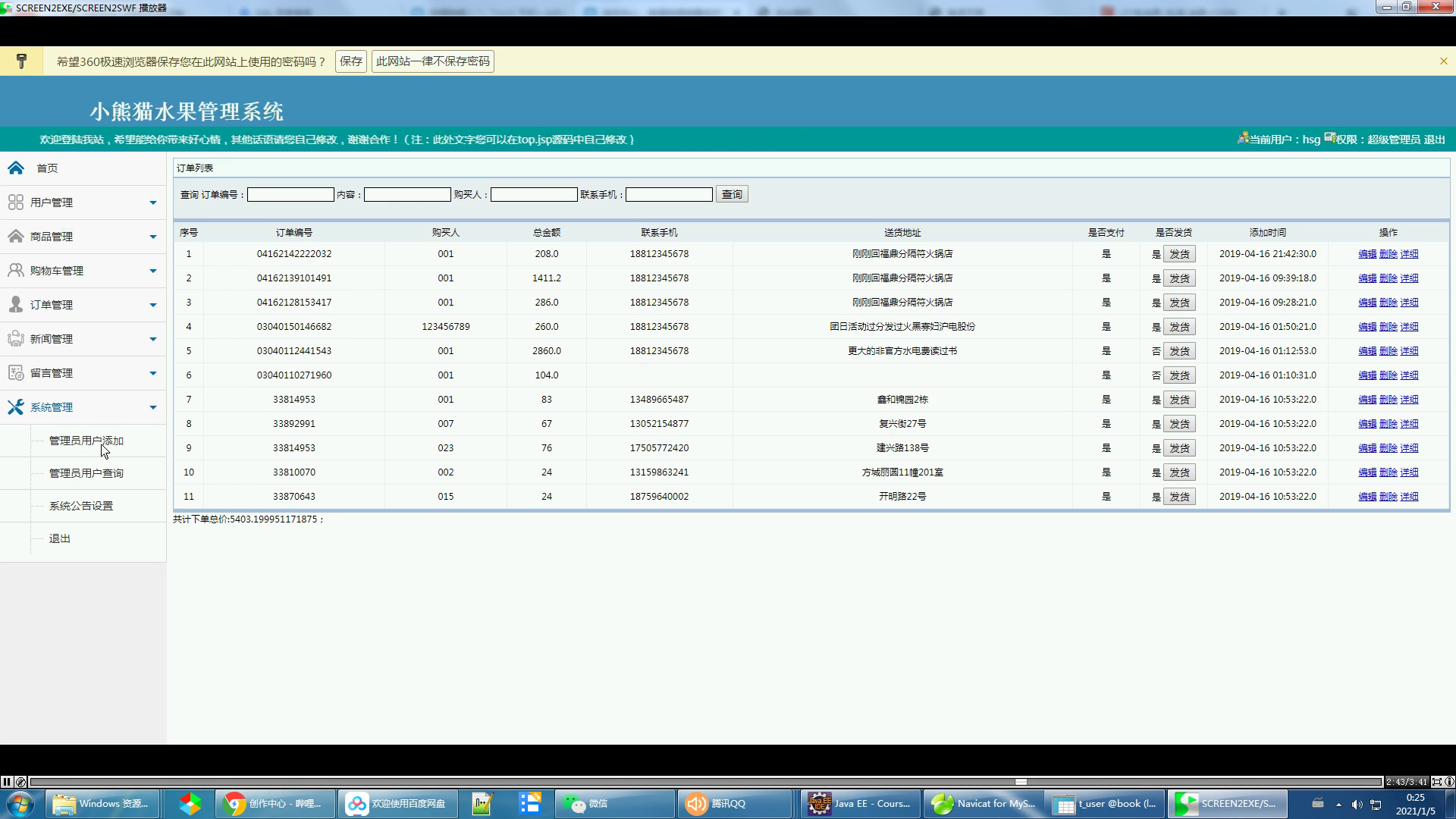Viewport: 1456px width, 819px height.
Task: Click the player fullscreen icon
Action: point(1437,782)
